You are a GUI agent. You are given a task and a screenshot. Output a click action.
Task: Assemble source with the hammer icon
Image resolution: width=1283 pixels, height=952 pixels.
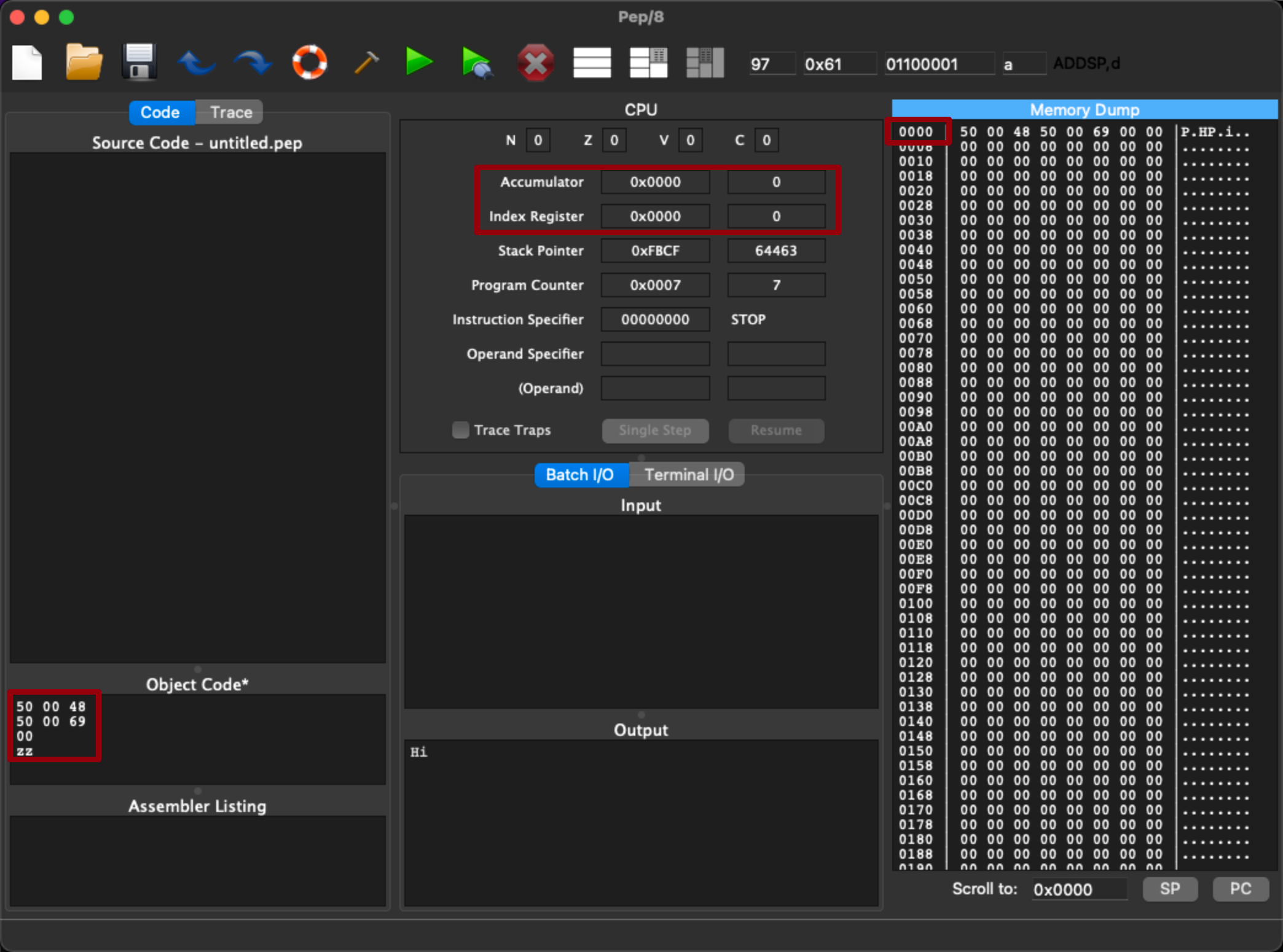(366, 63)
